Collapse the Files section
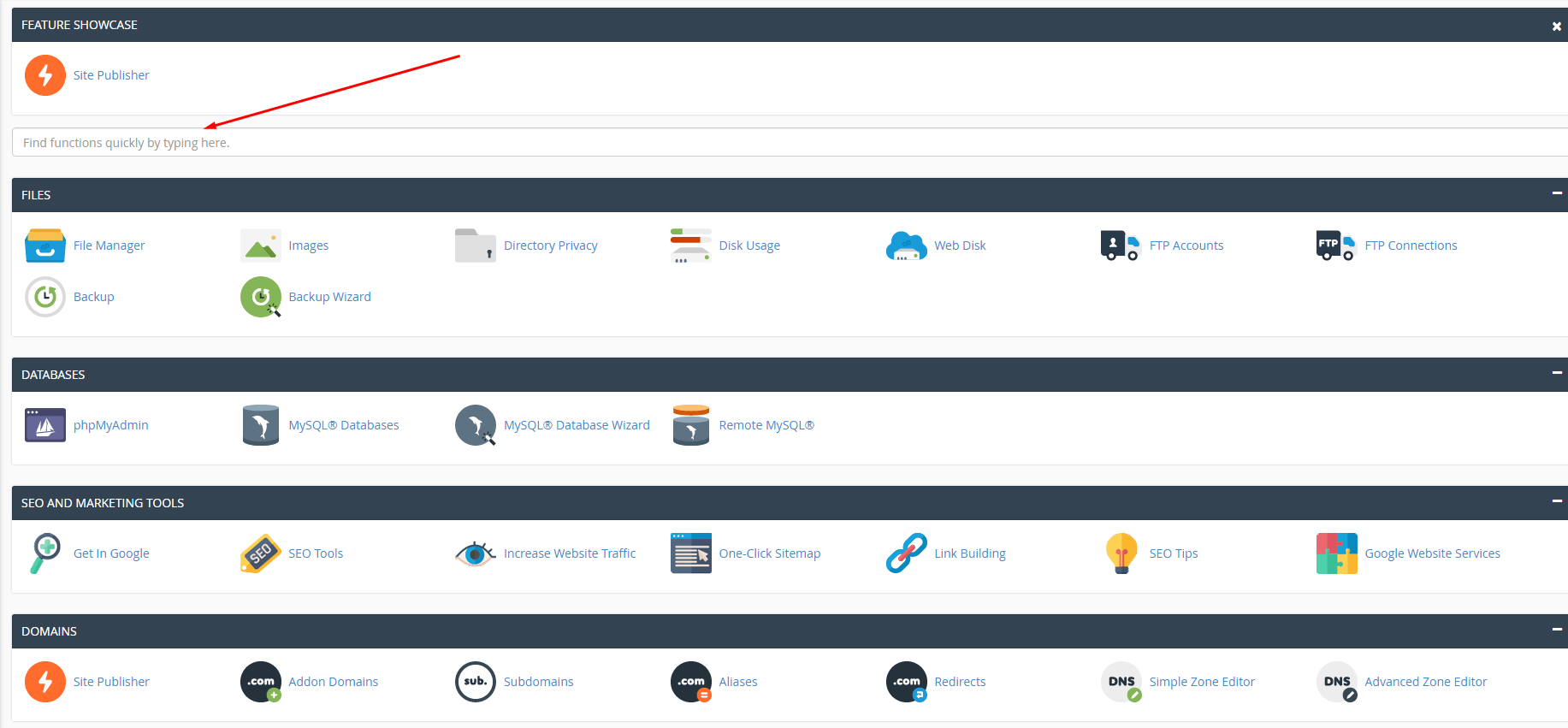 (x=1556, y=193)
